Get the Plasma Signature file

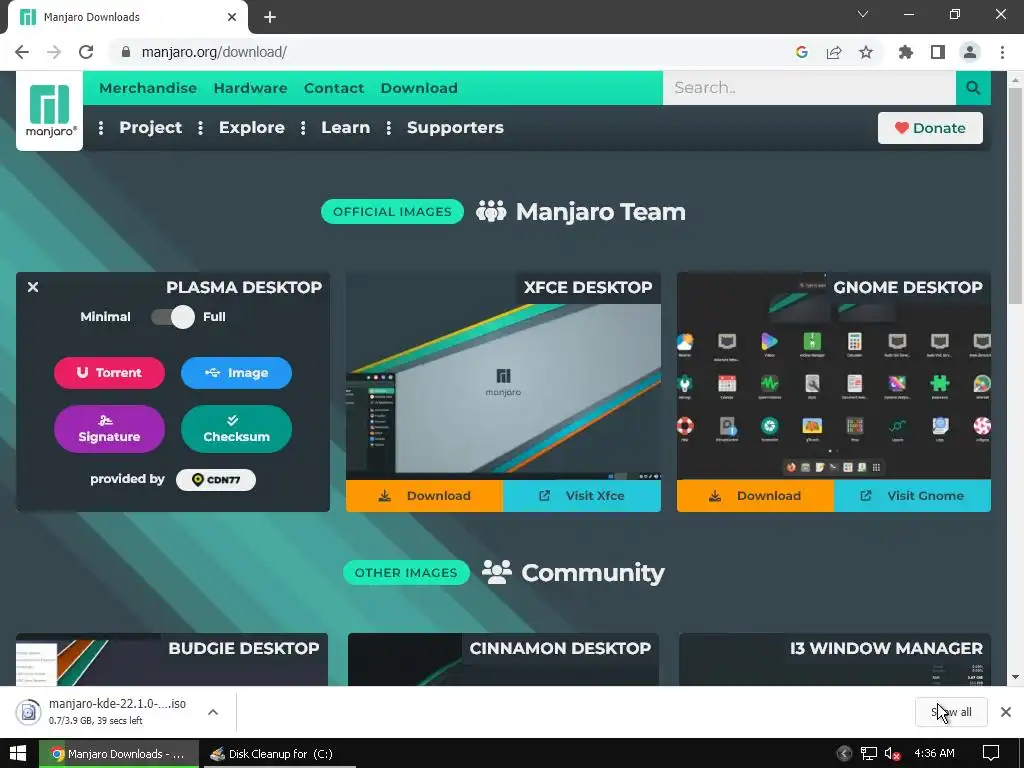[x=109, y=429]
